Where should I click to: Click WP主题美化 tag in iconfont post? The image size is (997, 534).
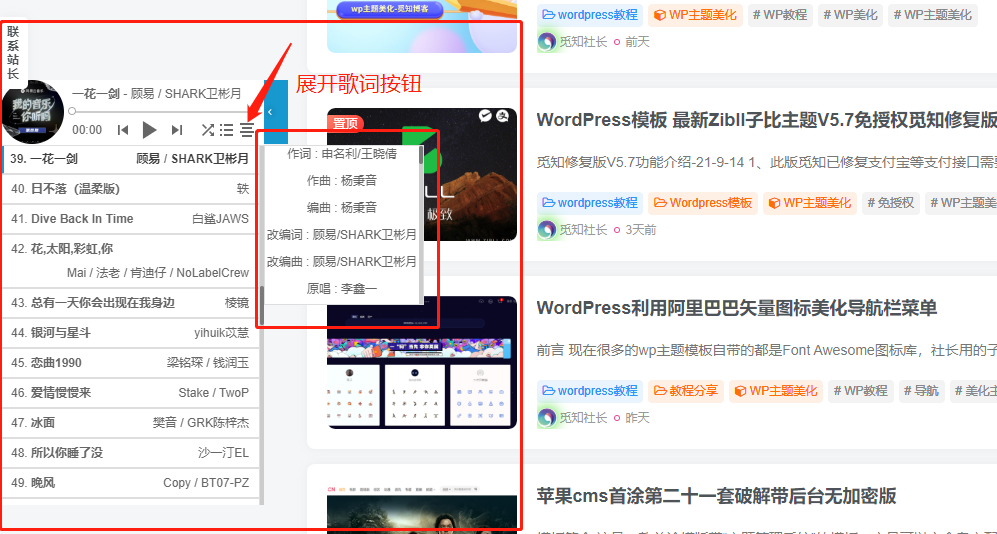(776, 390)
